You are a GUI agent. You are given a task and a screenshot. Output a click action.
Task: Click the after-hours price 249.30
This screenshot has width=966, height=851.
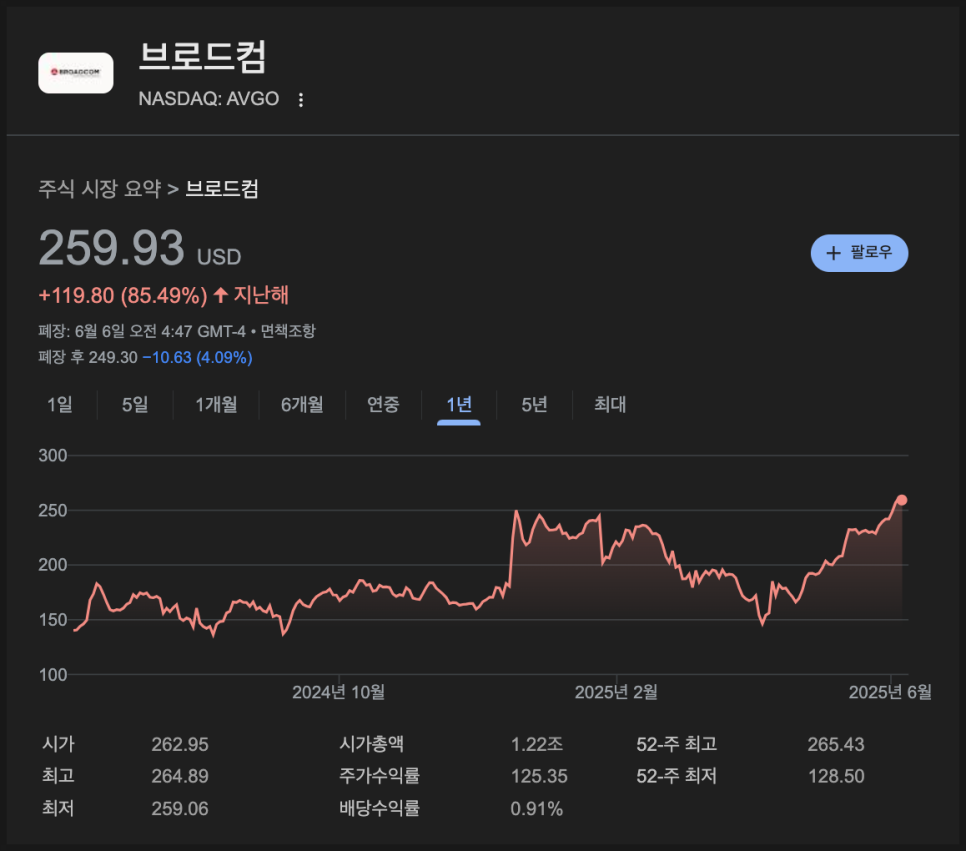click(x=113, y=357)
